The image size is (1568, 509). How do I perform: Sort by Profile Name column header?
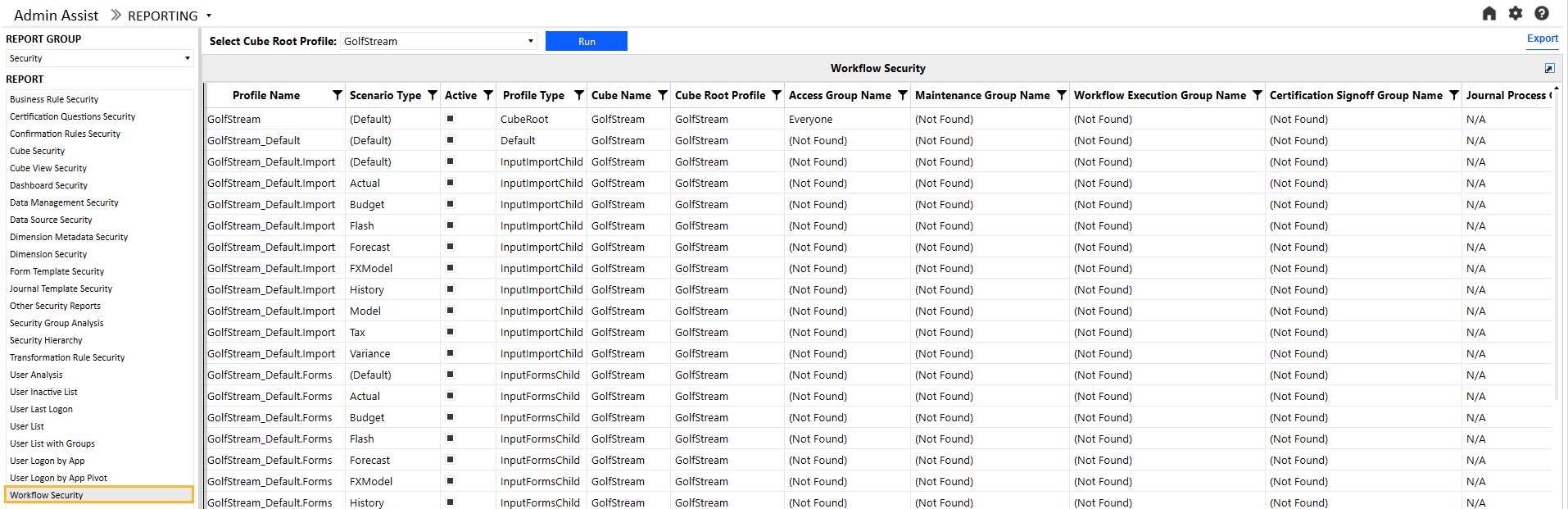pyautogui.click(x=266, y=96)
